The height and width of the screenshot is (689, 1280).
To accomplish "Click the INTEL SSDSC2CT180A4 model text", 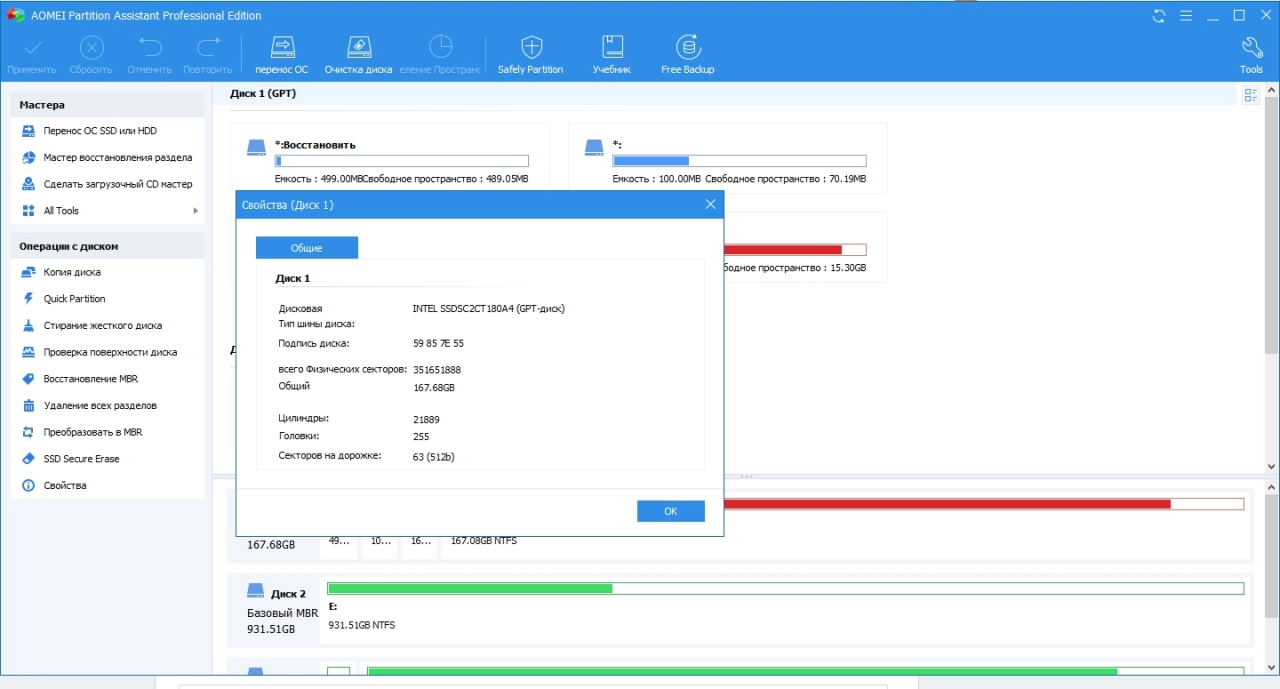I will 489,309.
